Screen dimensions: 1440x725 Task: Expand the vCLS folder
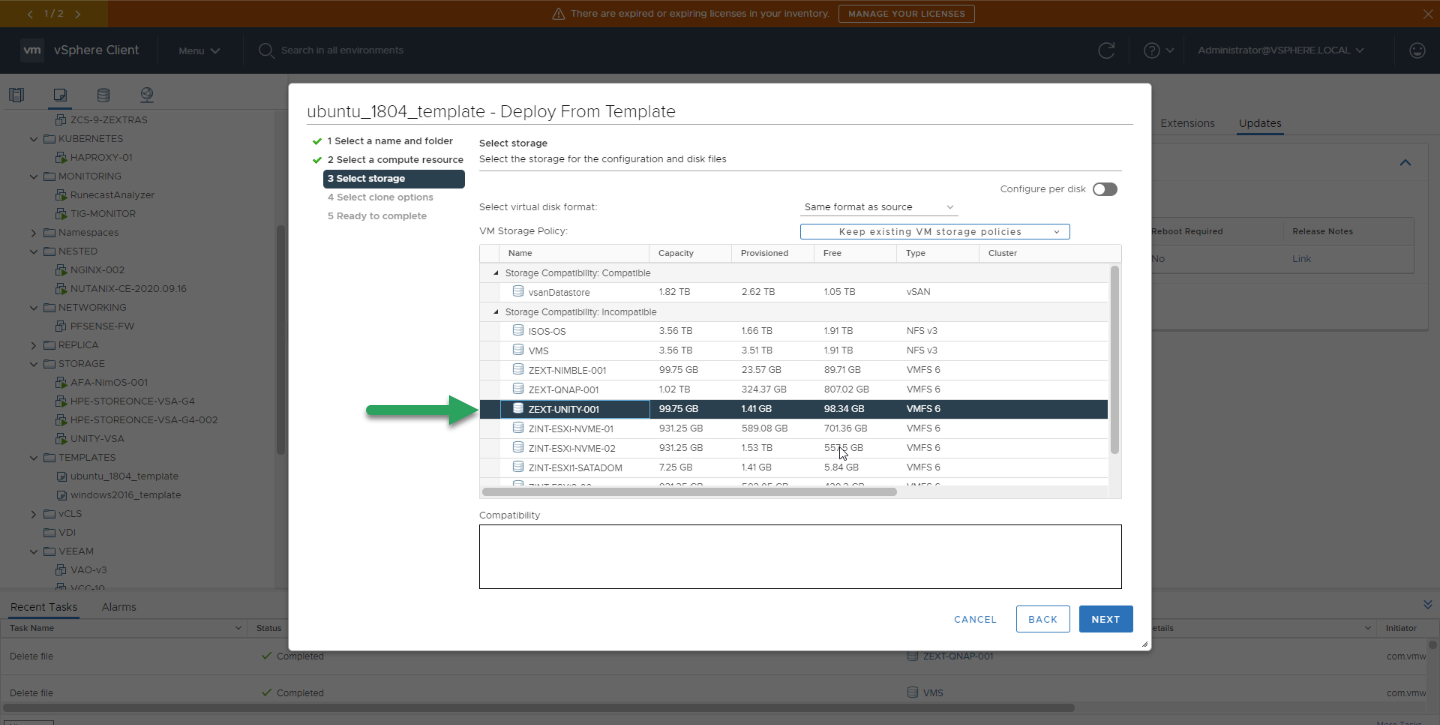(35, 514)
